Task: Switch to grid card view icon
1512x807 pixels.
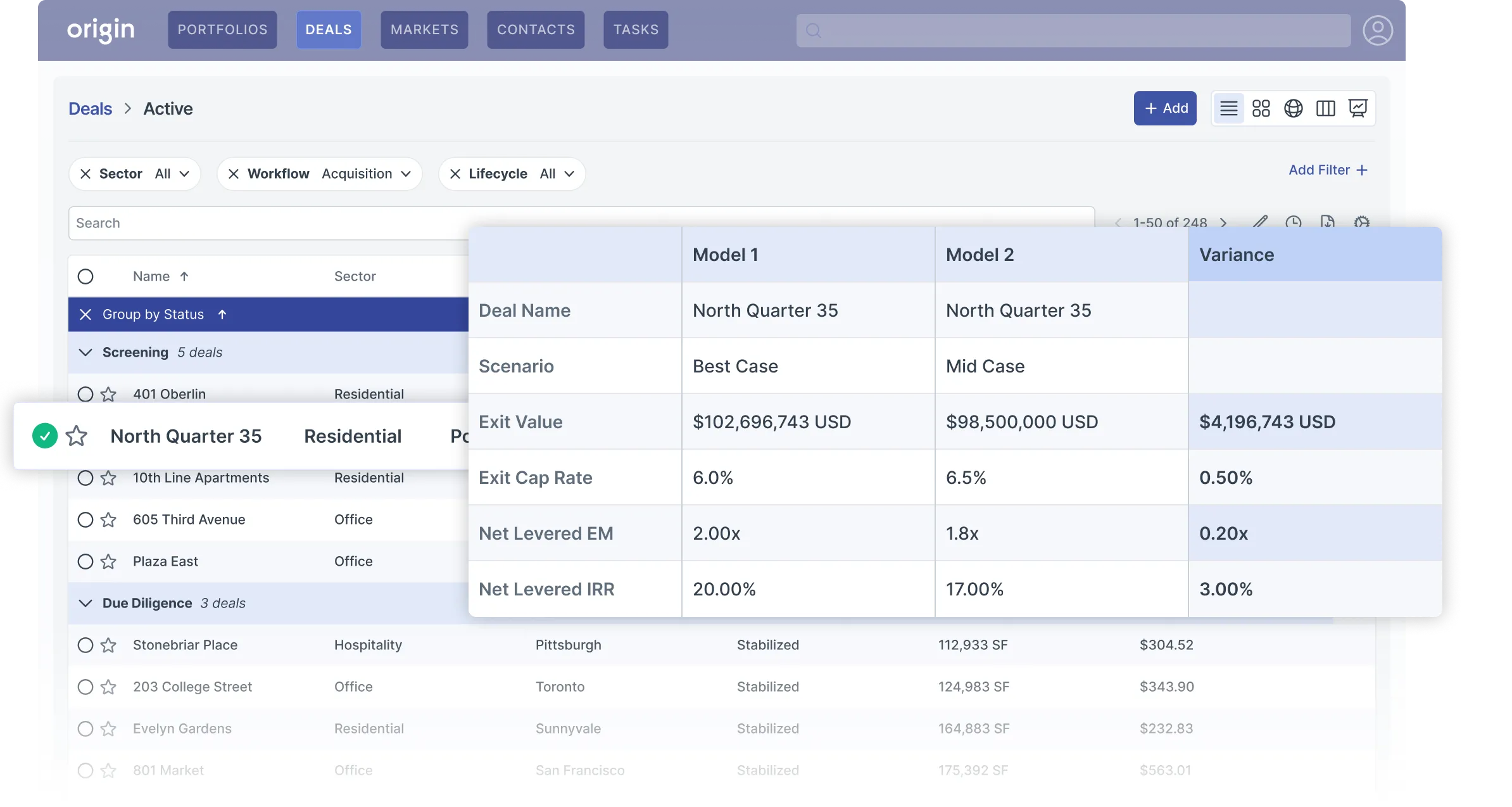Action: tap(1261, 108)
